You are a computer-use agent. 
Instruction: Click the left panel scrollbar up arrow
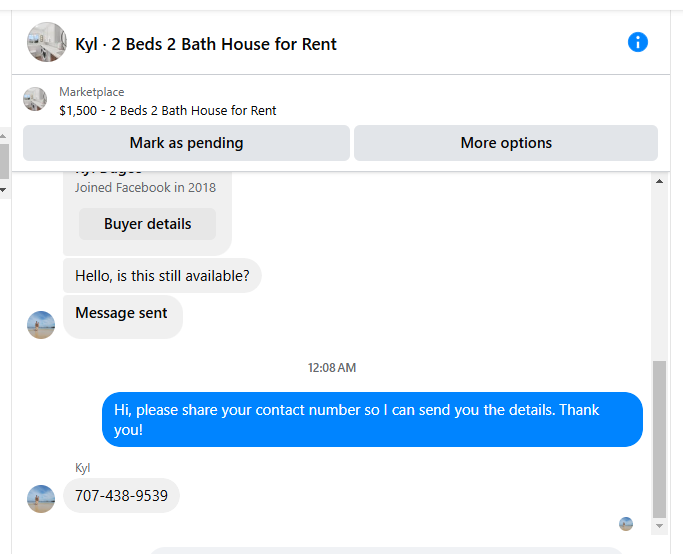(3, 136)
